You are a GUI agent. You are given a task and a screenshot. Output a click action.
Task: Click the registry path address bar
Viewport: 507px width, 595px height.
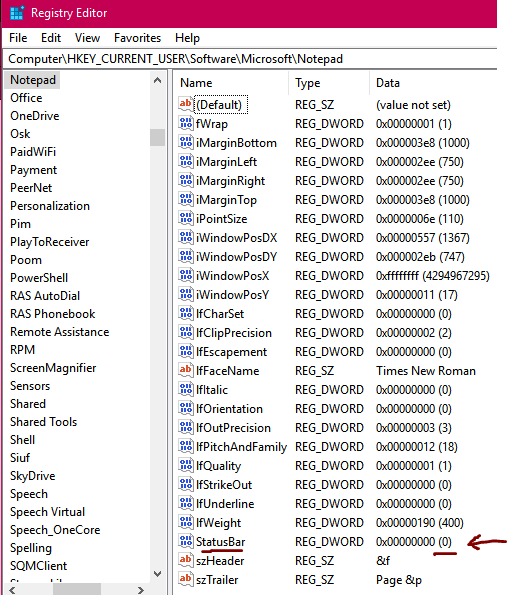coord(250,59)
